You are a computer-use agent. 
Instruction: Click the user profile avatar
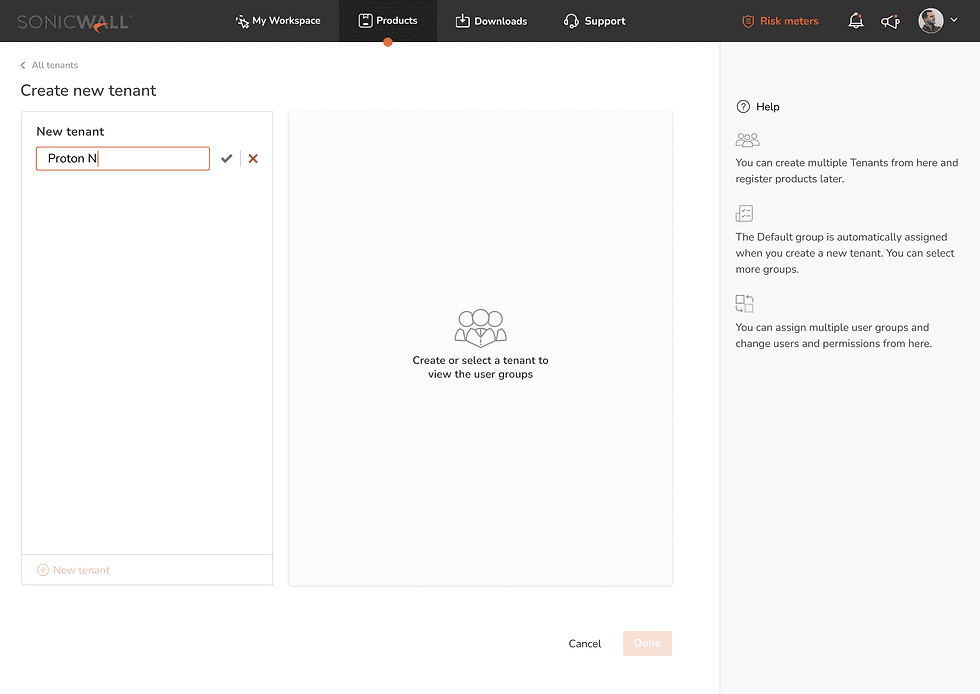coord(930,21)
